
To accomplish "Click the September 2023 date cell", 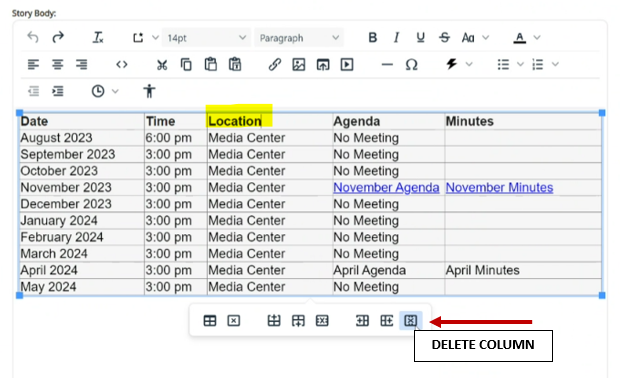I will (x=82, y=154).
